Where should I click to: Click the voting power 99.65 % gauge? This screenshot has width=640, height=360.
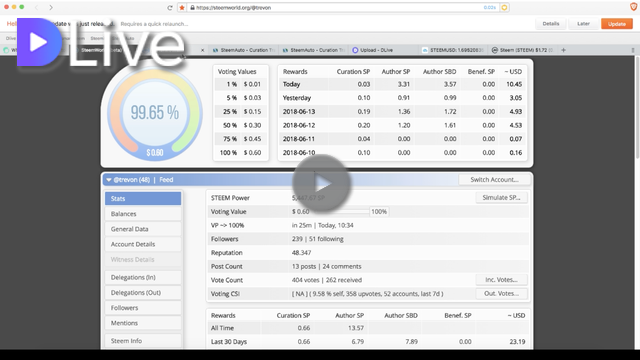point(155,114)
